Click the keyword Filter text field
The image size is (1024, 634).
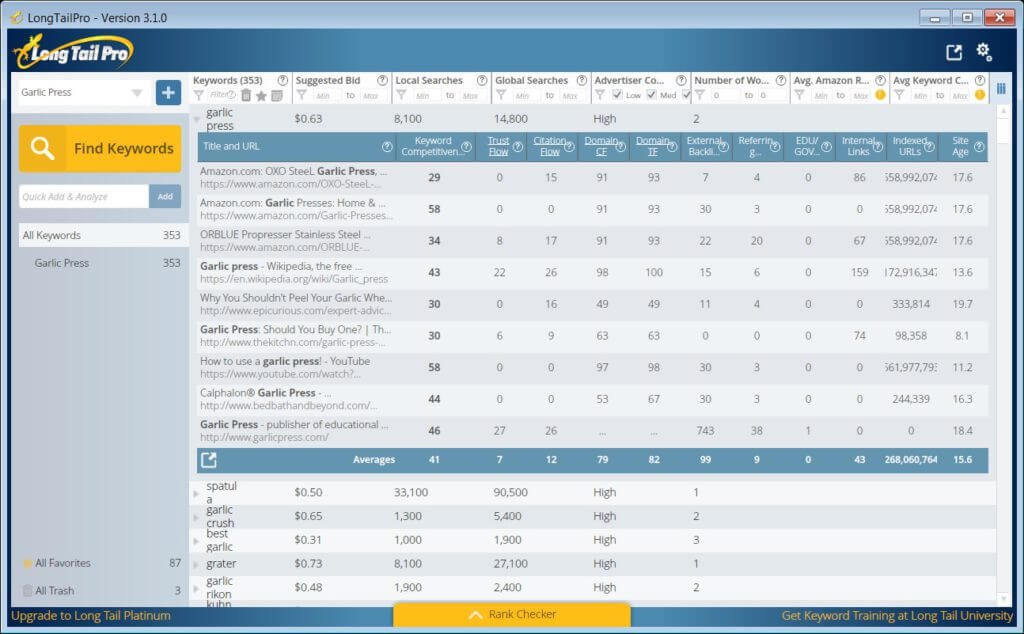[x=222, y=95]
